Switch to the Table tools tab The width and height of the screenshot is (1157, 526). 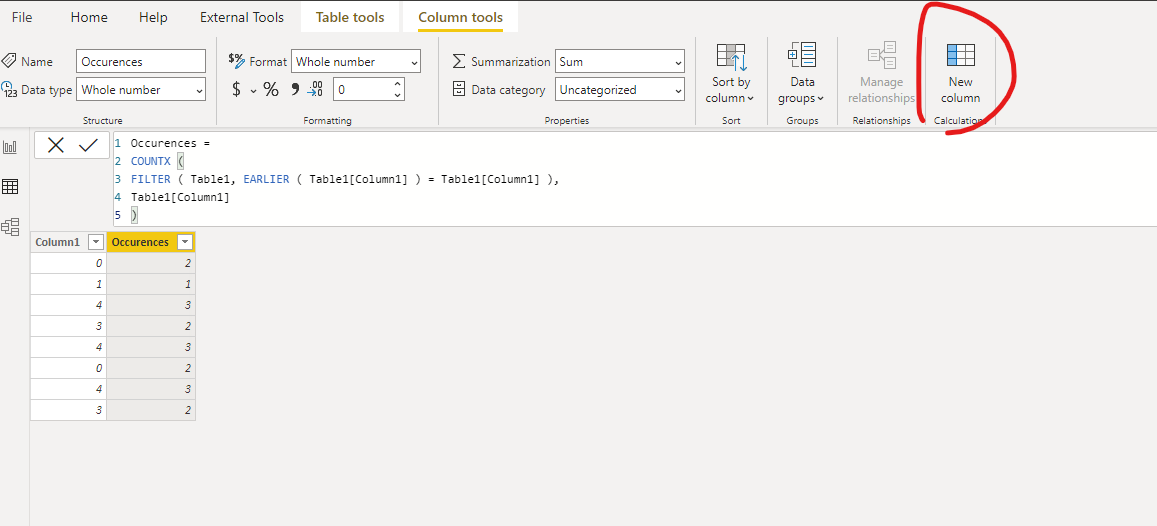tap(350, 17)
